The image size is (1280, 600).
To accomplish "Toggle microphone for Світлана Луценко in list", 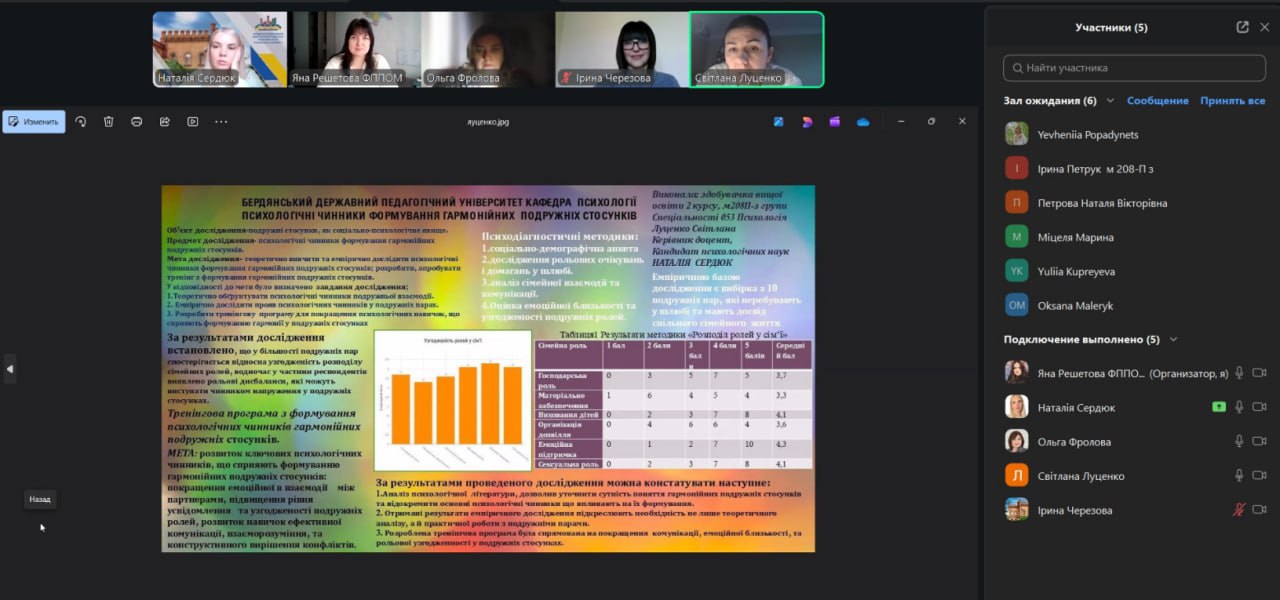I will [x=1239, y=476].
